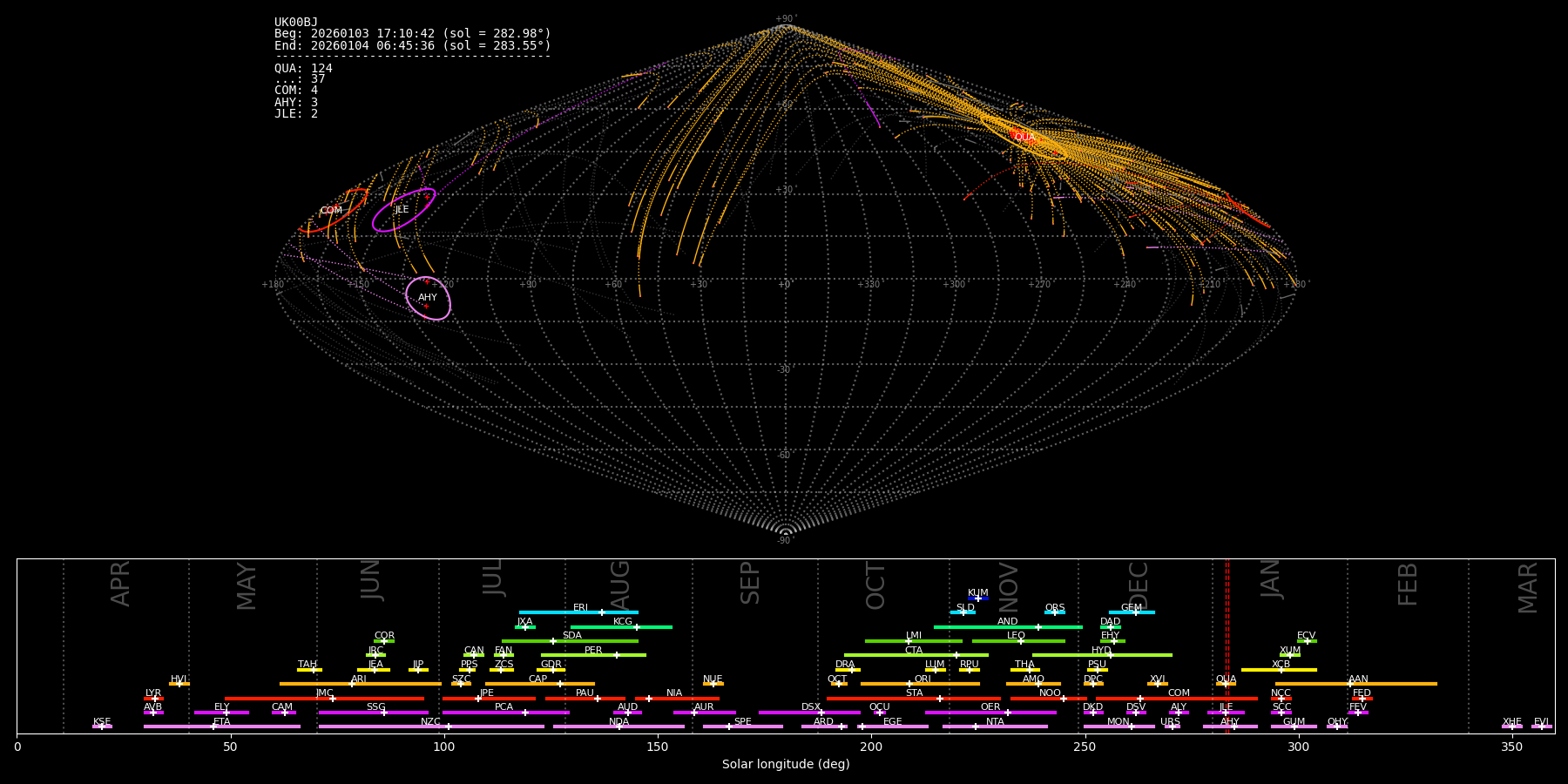The image size is (1568, 784).
Task: Click the KUM shower peak marker
Action: tap(977, 598)
